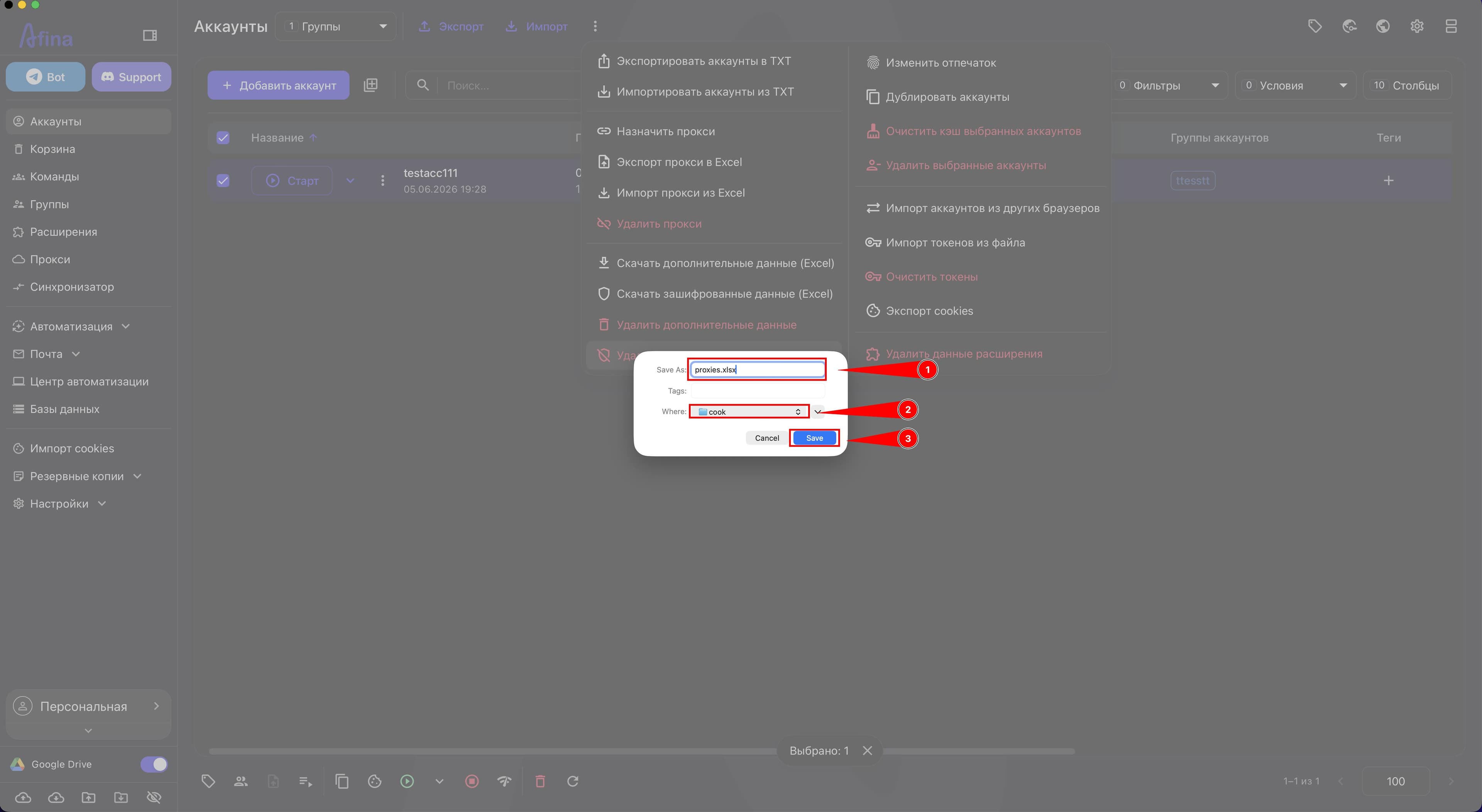Click the cloud upload icon at sidebar bottom
Image resolution: width=1482 pixels, height=812 pixels.
(23, 797)
